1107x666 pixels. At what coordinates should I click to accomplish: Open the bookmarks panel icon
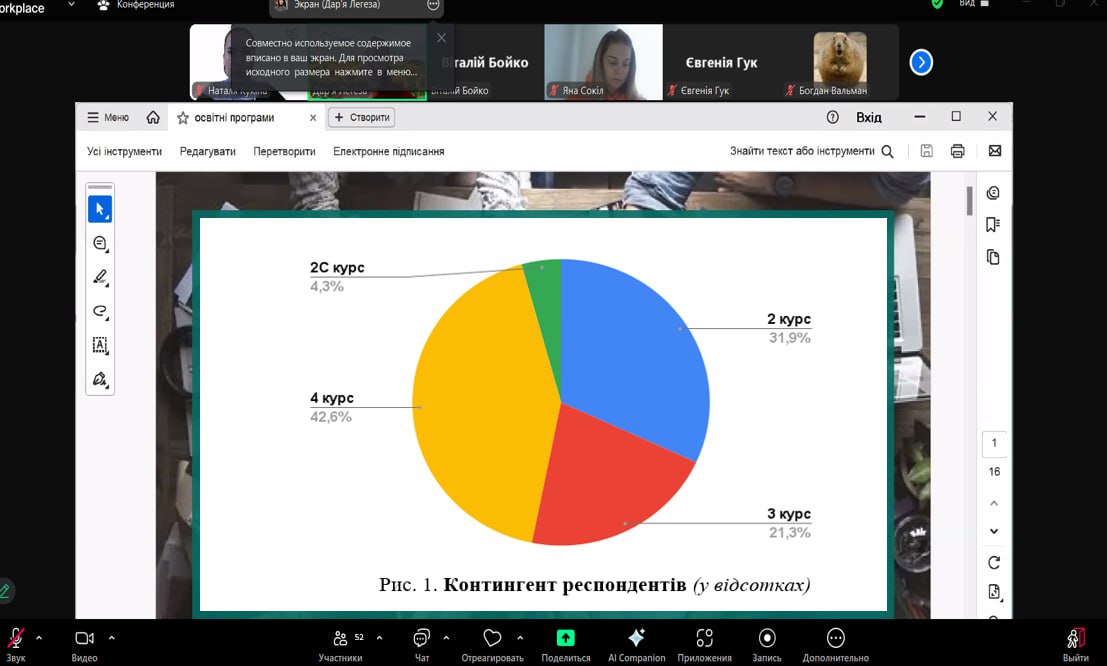993,225
